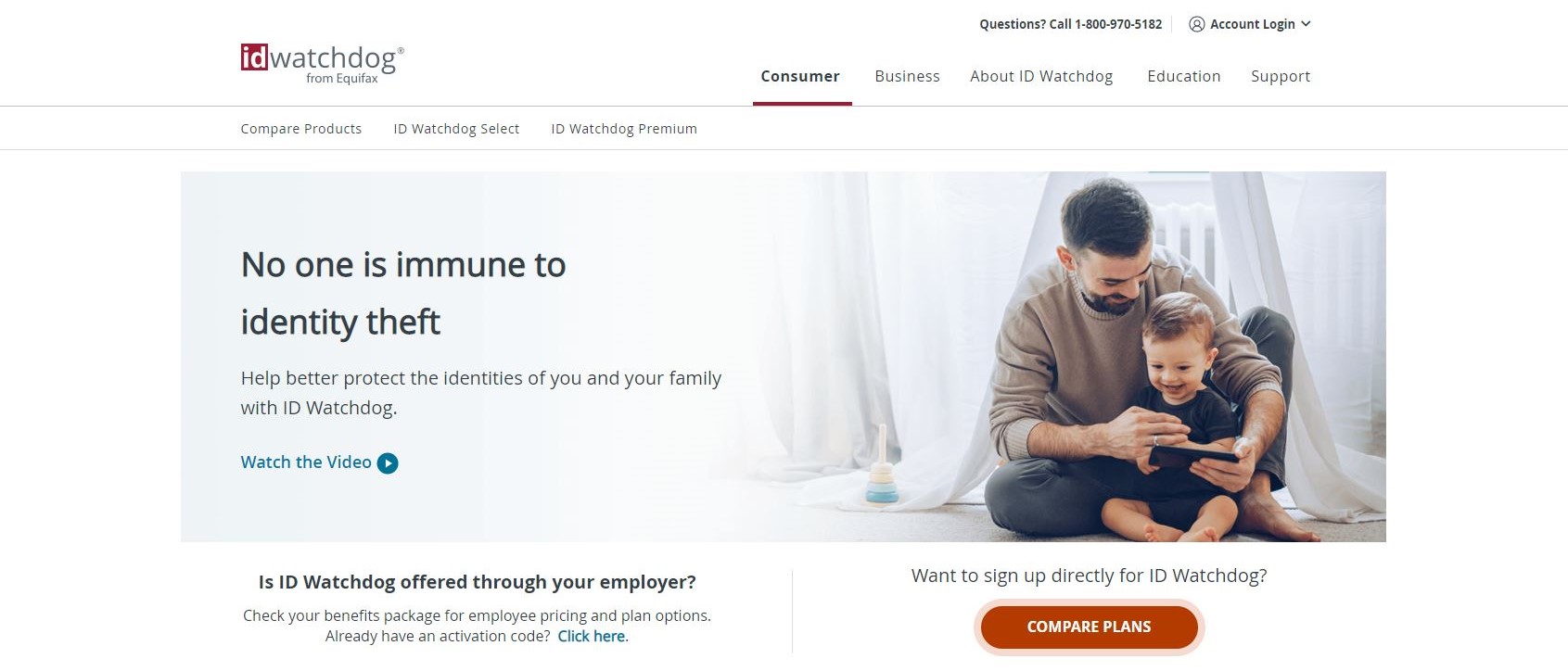Click the Watch the Video link text
This screenshot has height=671, width=1568.
click(306, 462)
